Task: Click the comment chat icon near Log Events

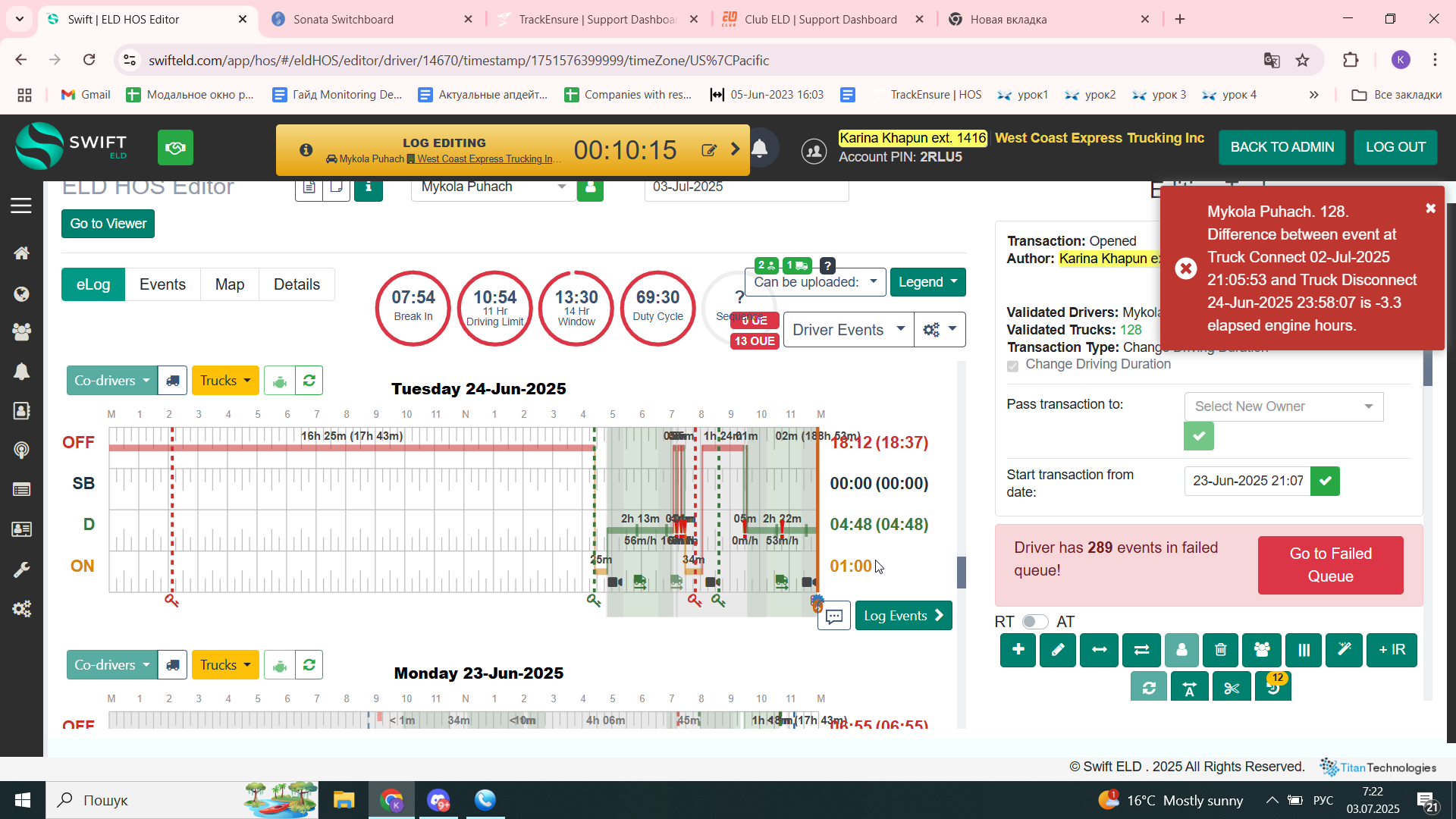Action: 834,616
